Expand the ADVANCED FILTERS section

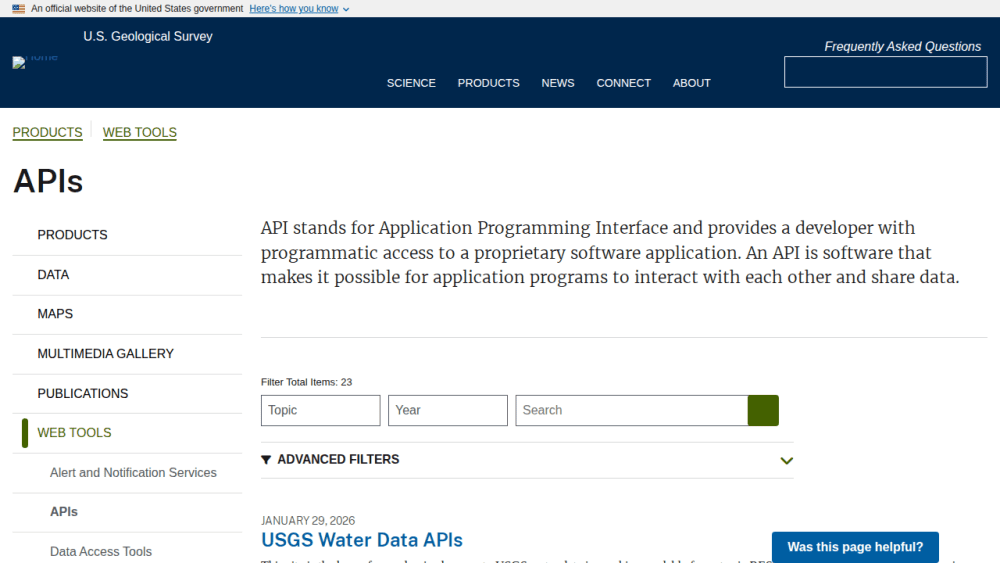[527, 460]
